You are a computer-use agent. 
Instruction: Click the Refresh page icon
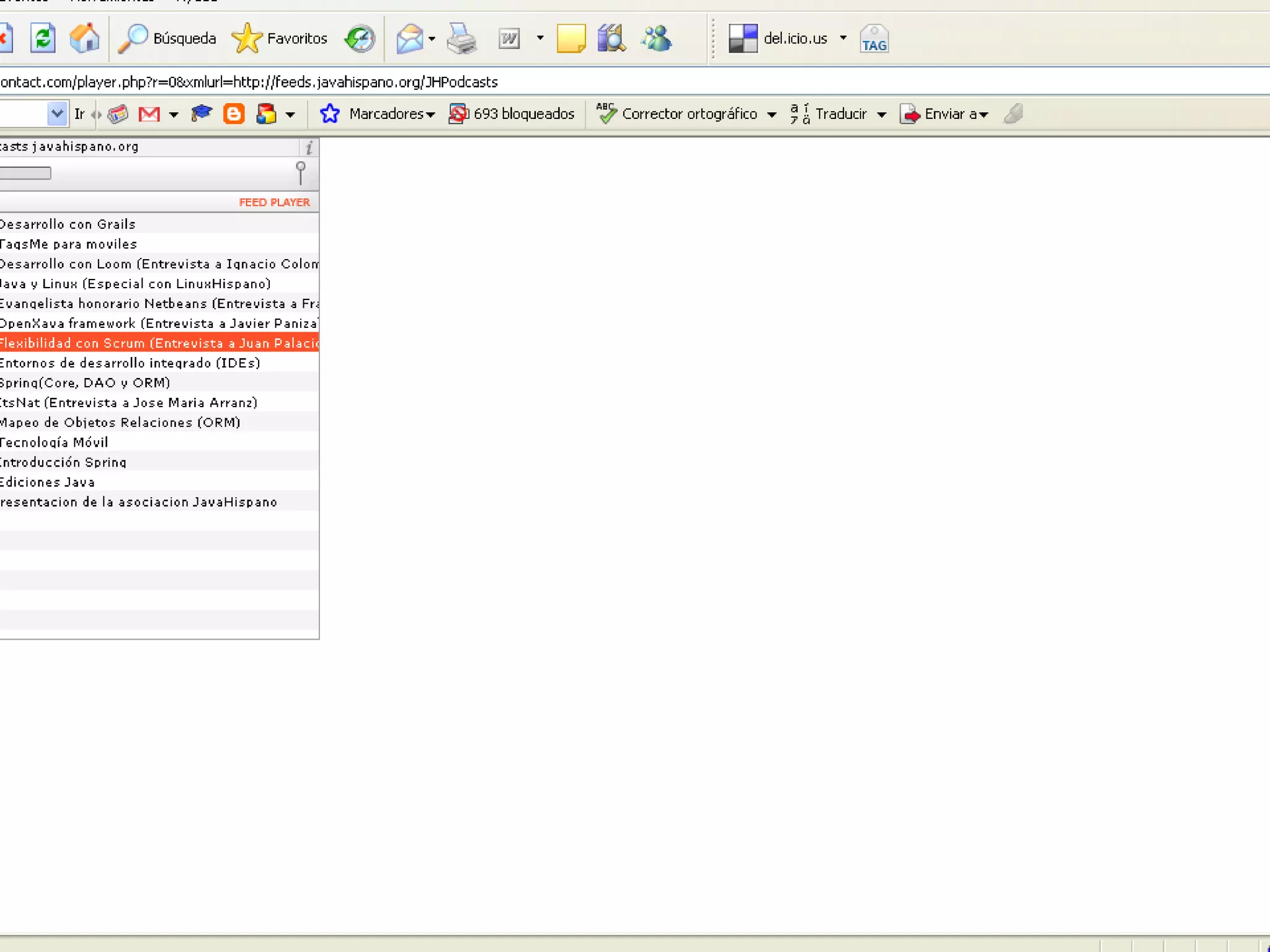point(43,38)
